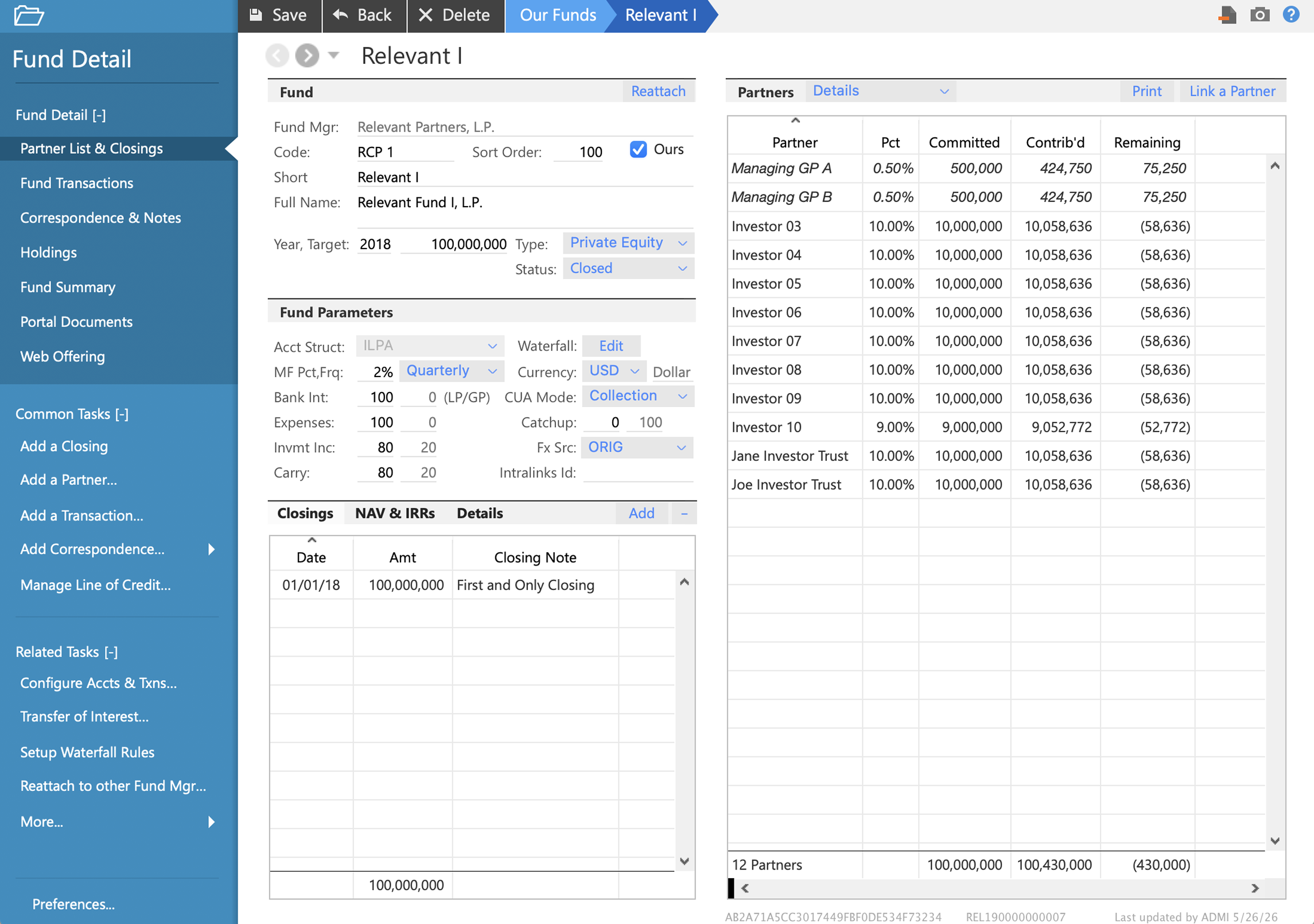Click partners horizontal scroll right arrow
The image size is (1314, 924).
tap(1255, 888)
